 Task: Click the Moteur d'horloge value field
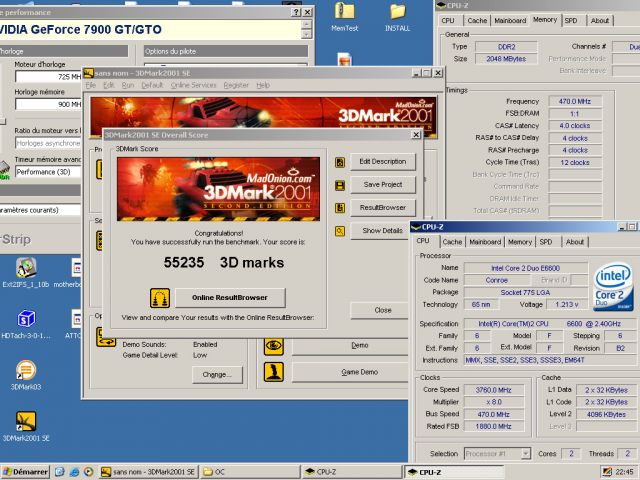(48, 76)
